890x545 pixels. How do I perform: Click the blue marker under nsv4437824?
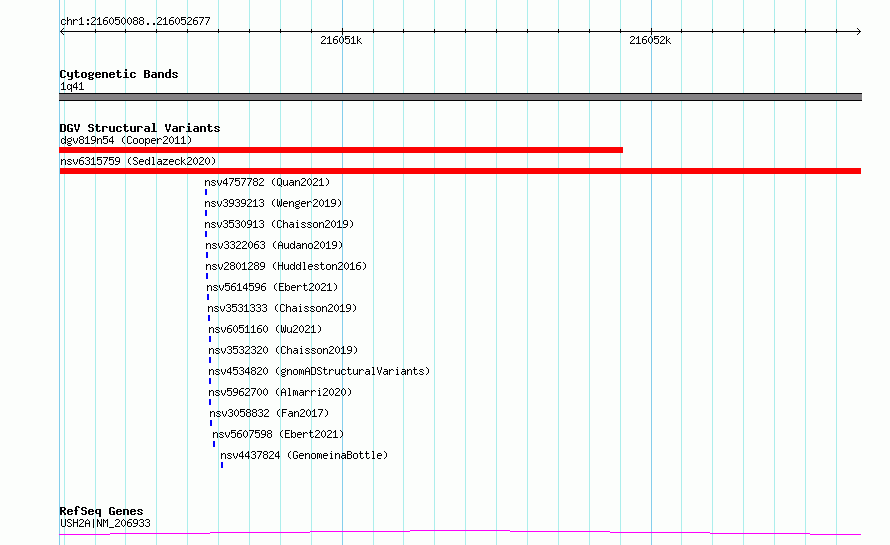tap(222, 465)
